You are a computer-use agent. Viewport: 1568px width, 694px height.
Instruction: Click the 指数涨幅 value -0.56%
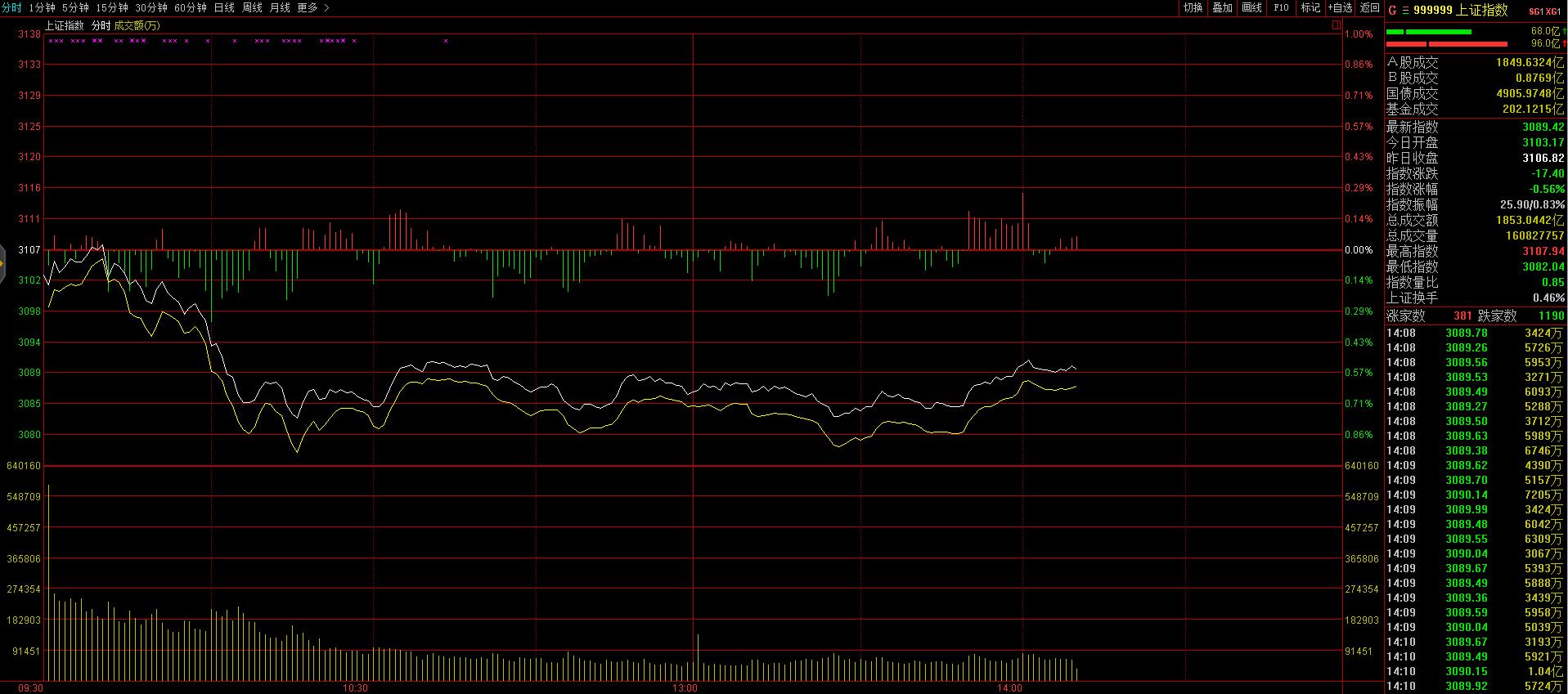[x=1547, y=189]
